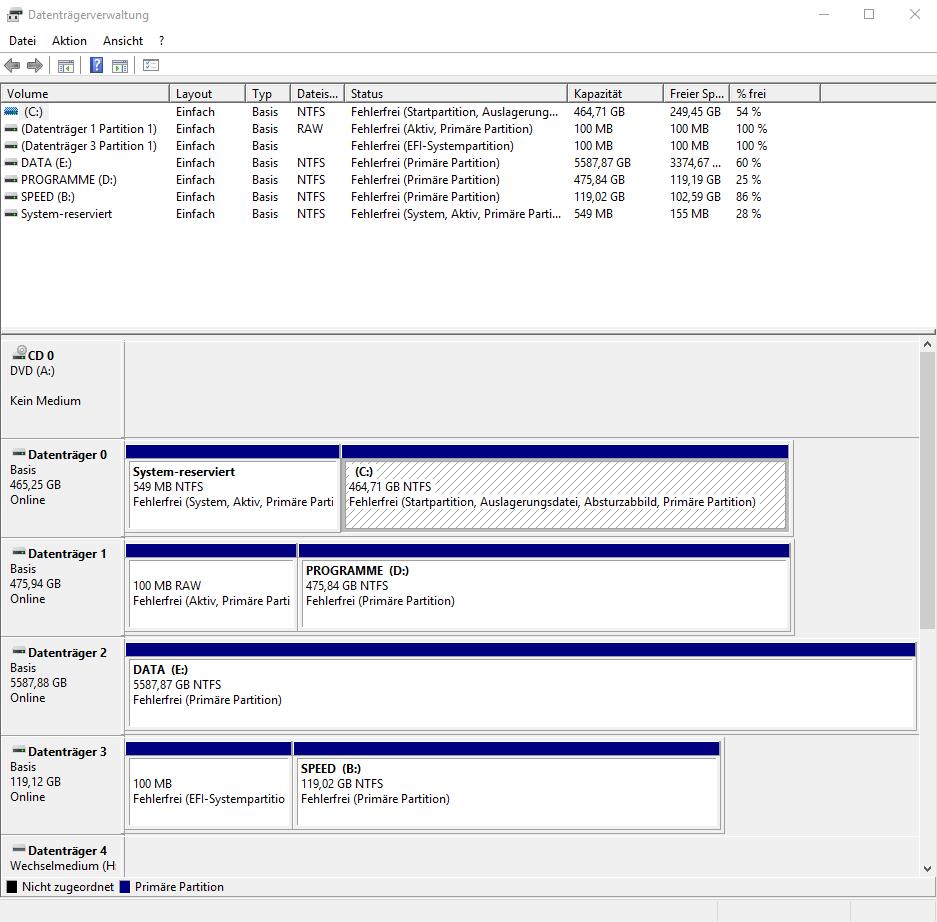
Task: Open the view settings checklist icon
Action: click(x=151, y=65)
